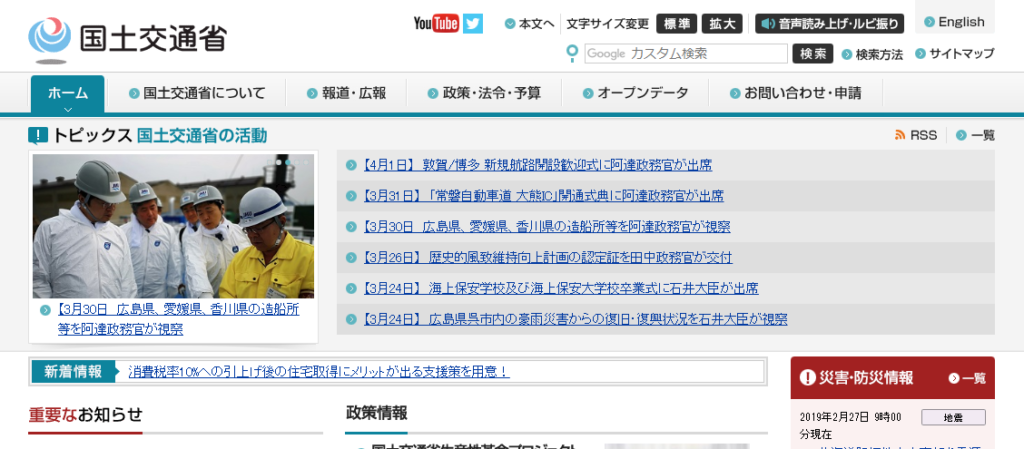Open 3月31日 常磐自動車道 大熊IC article
This screenshot has width=1024, height=449.
pyautogui.click(x=542, y=196)
